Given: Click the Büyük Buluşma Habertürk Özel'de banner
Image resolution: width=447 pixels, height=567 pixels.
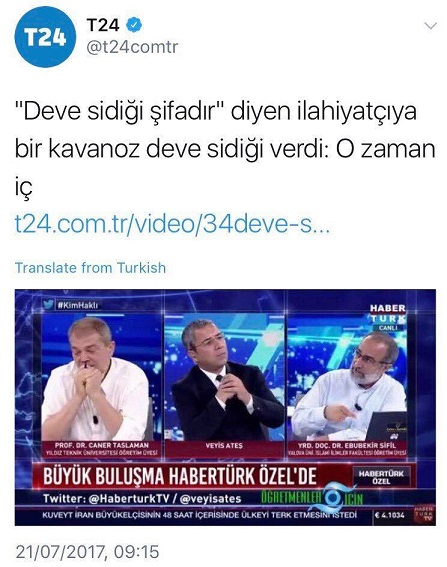Looking at the screenshot, I should [x=180, y=476].
